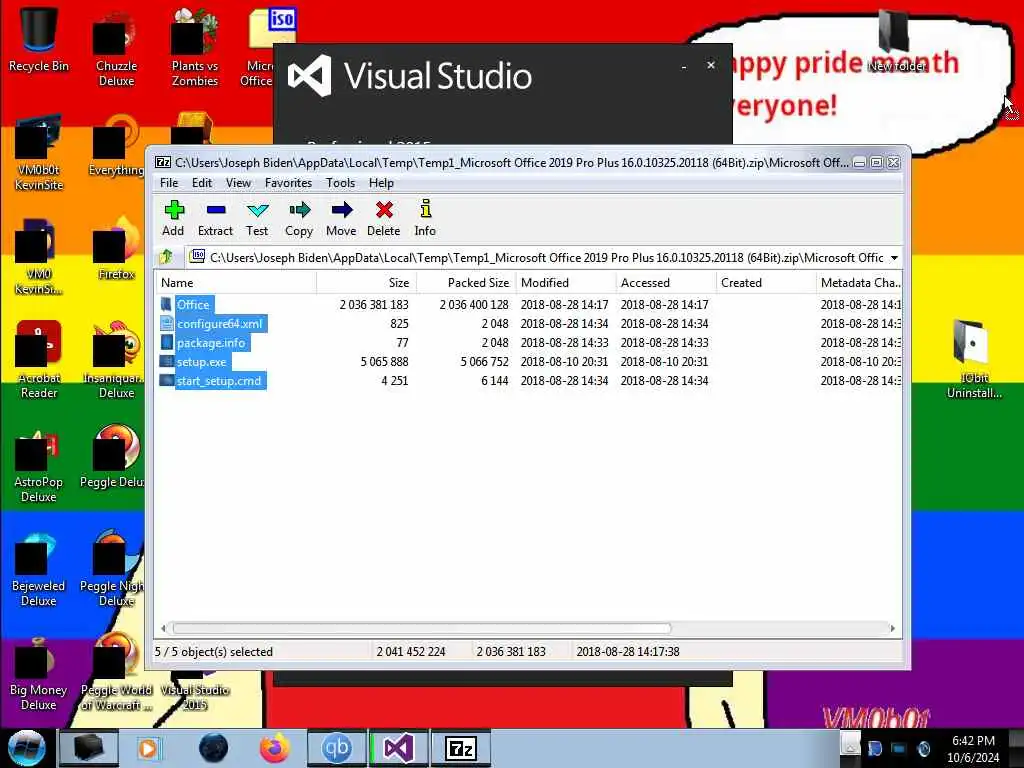Click the Copy toolbar icon
This screenshot has width=1024, height=768.
(x=299, y=218)
